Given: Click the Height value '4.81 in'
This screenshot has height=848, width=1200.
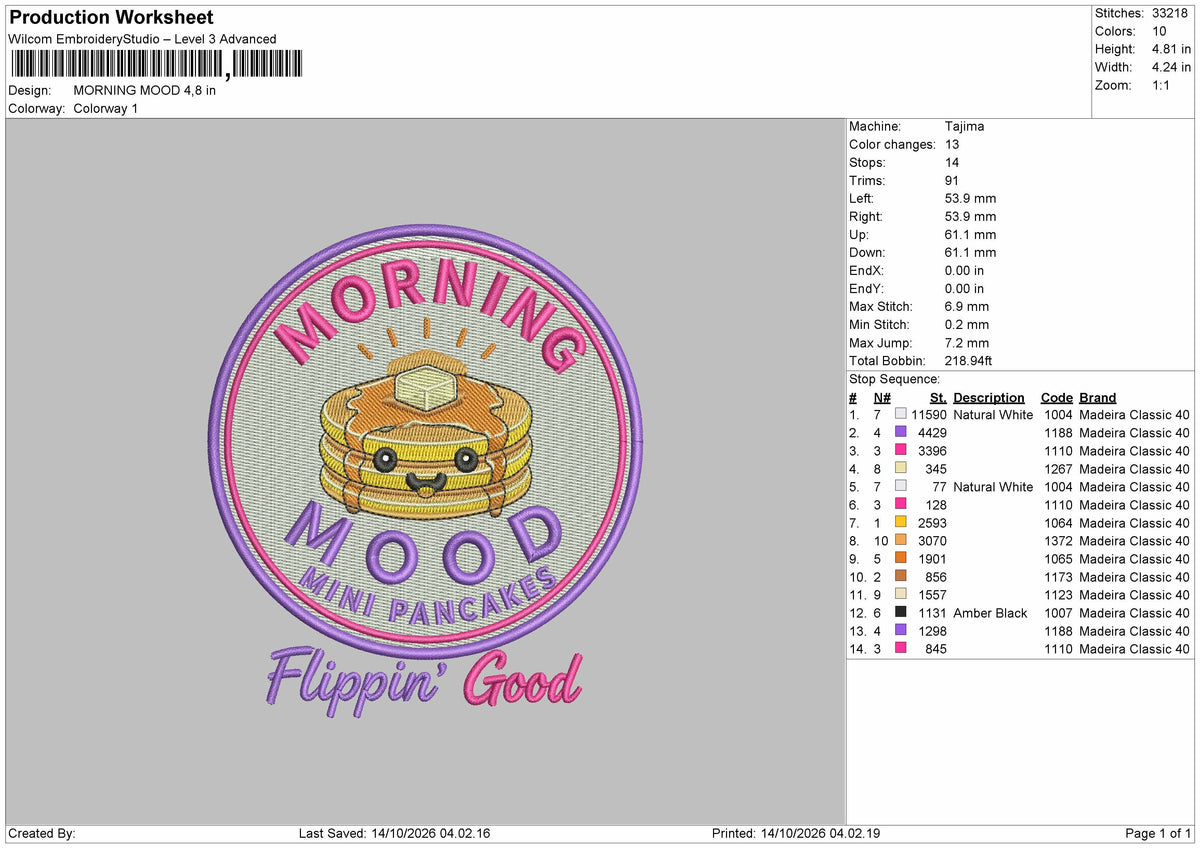Looking at the screenshot, I should [x=1171, y=49].
